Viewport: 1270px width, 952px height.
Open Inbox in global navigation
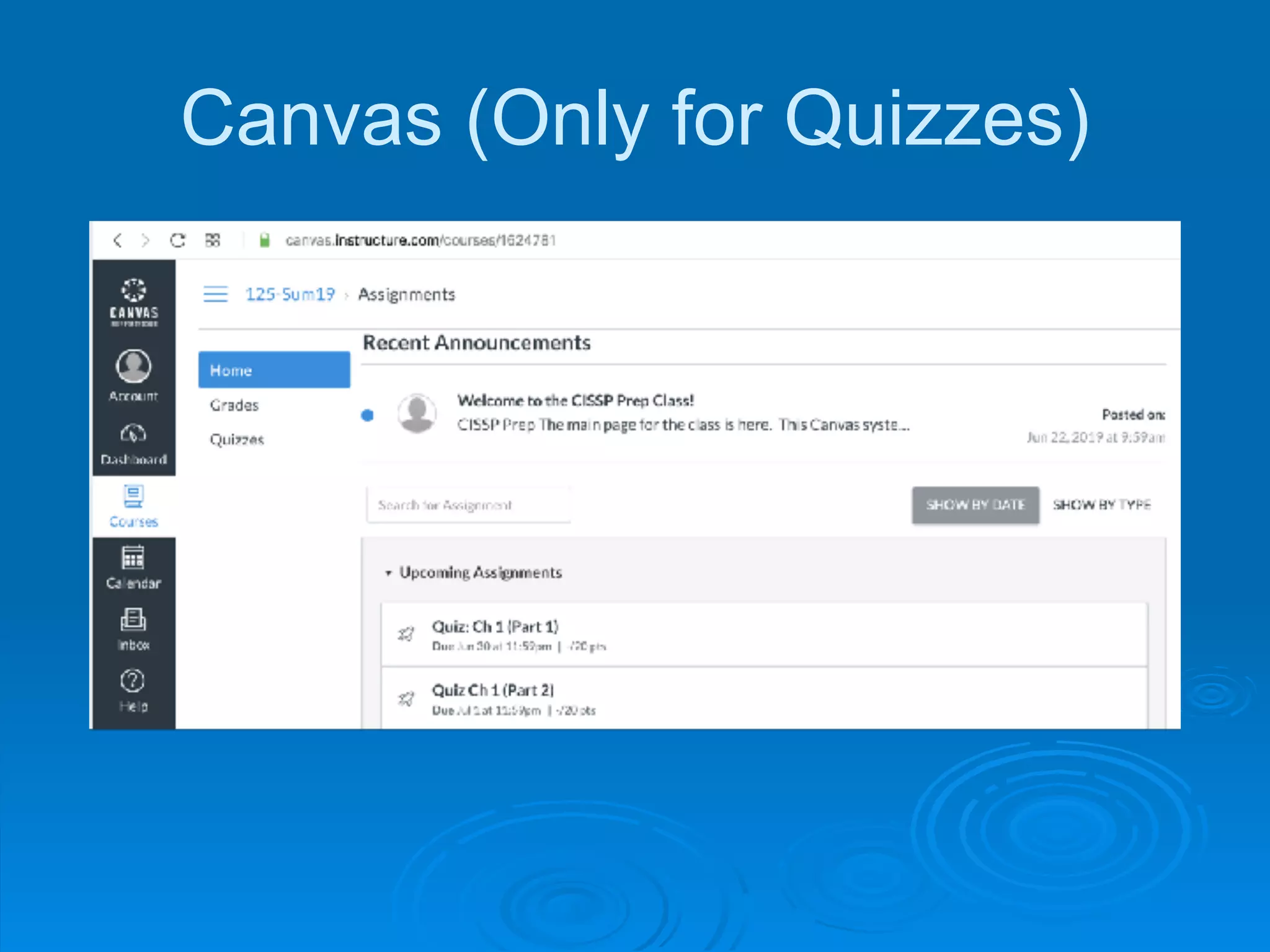pyautogui.click(x=134, y=629)
